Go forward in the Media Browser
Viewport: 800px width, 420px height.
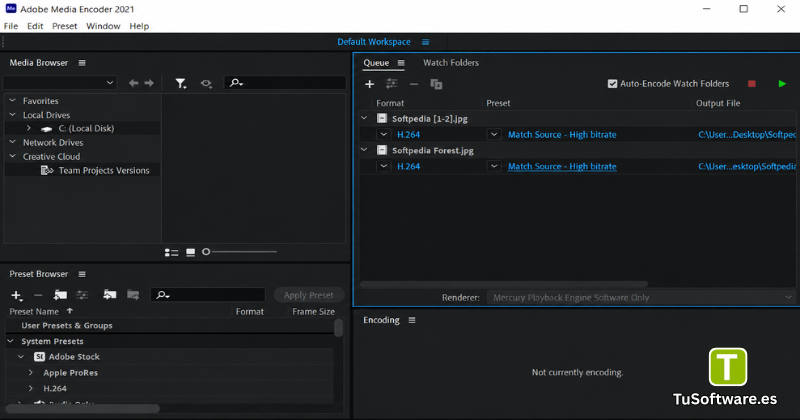[x=149, y=83]
